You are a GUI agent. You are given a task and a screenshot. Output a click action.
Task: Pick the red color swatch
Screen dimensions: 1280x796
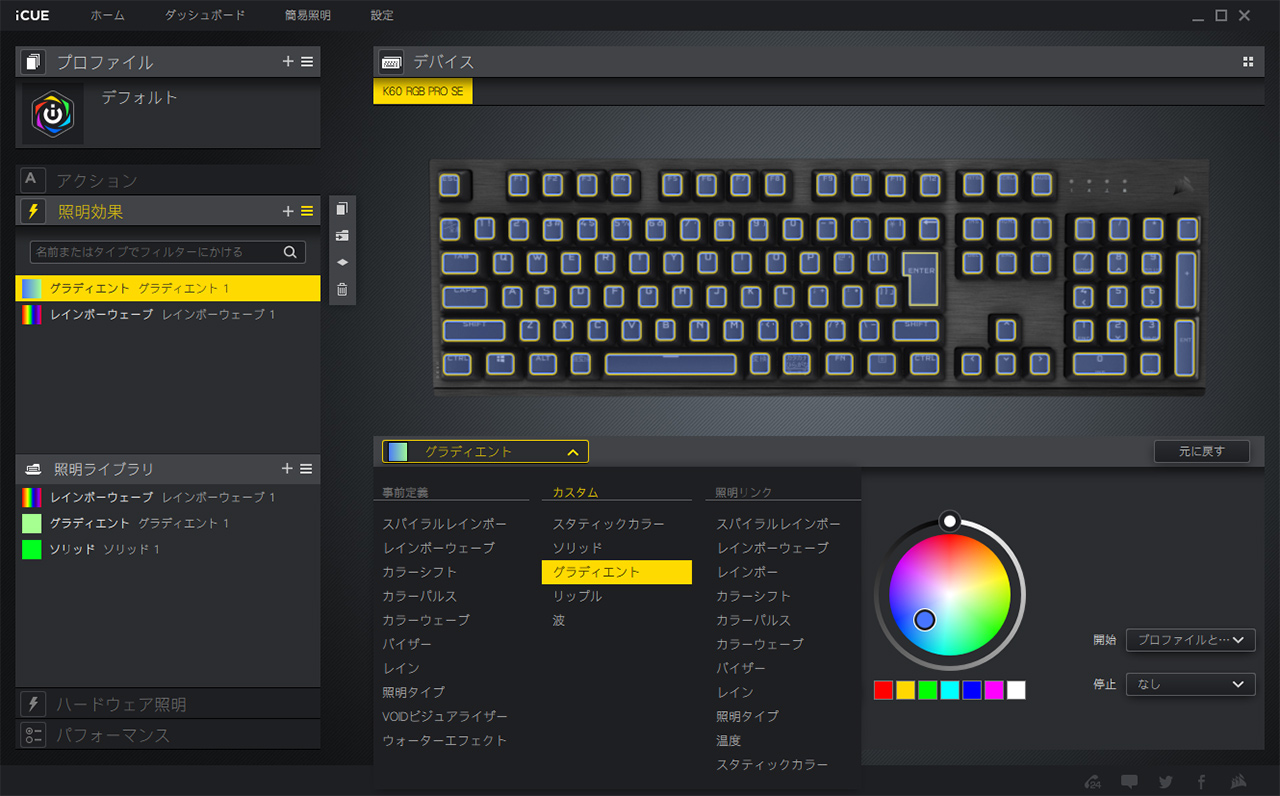[883, 690]
